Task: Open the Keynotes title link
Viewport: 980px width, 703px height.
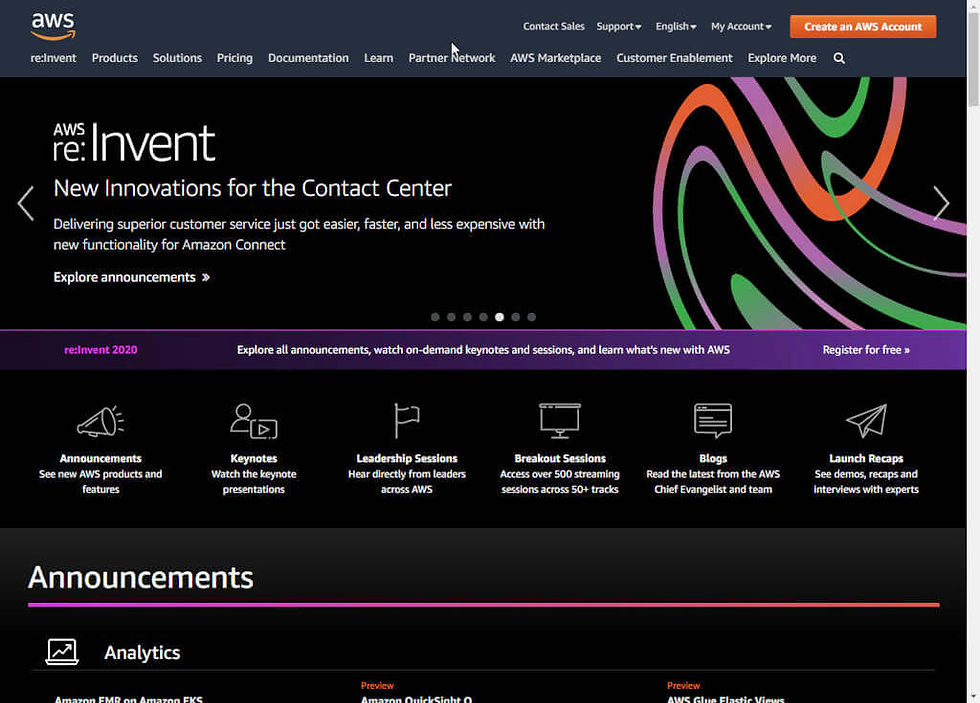Action: pos(254,458)
